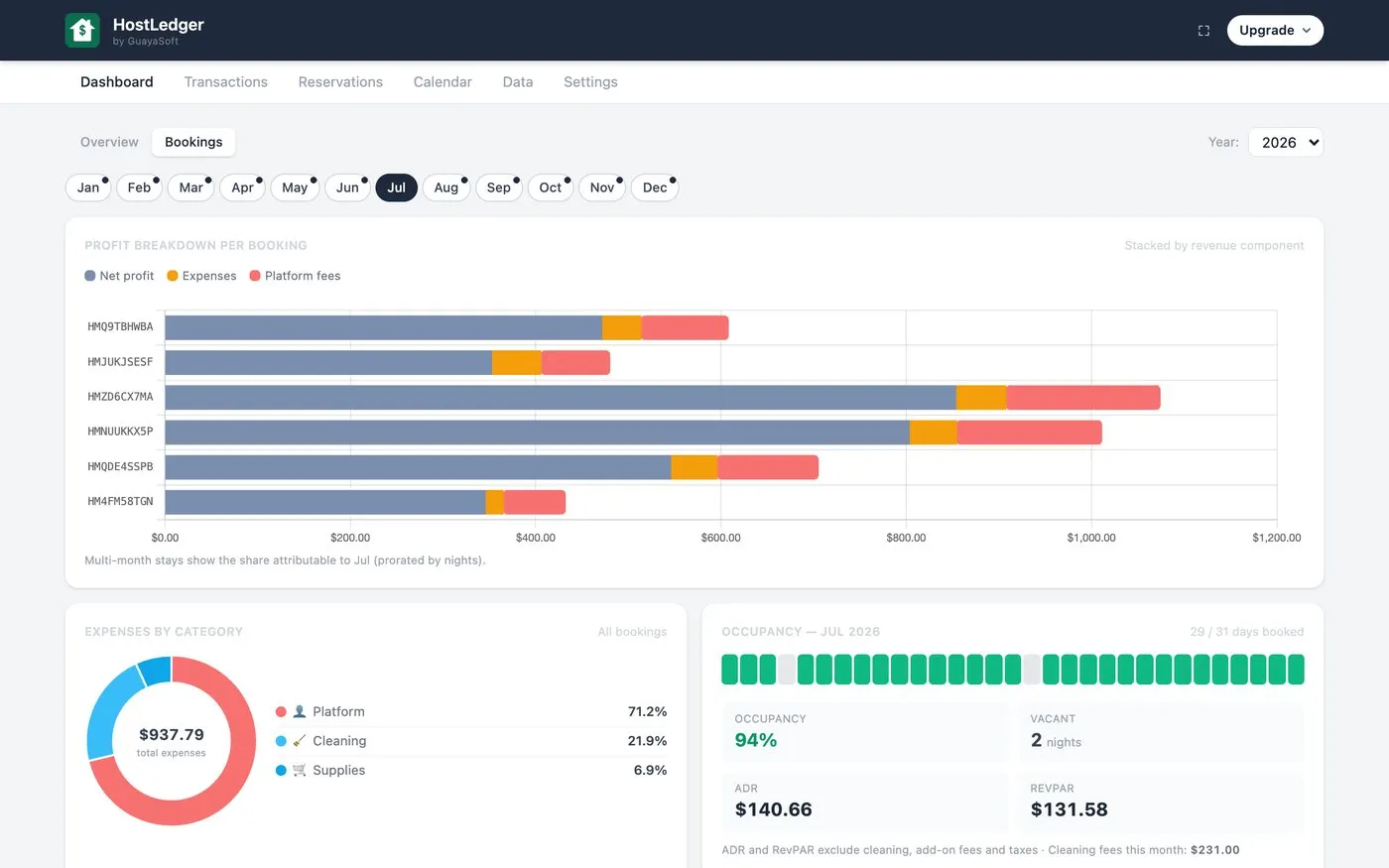The height and width of the screenshot is (868, 1389).
Task: Select the Mar month pill
Action: pyautogui.click(x=190, y=187)
